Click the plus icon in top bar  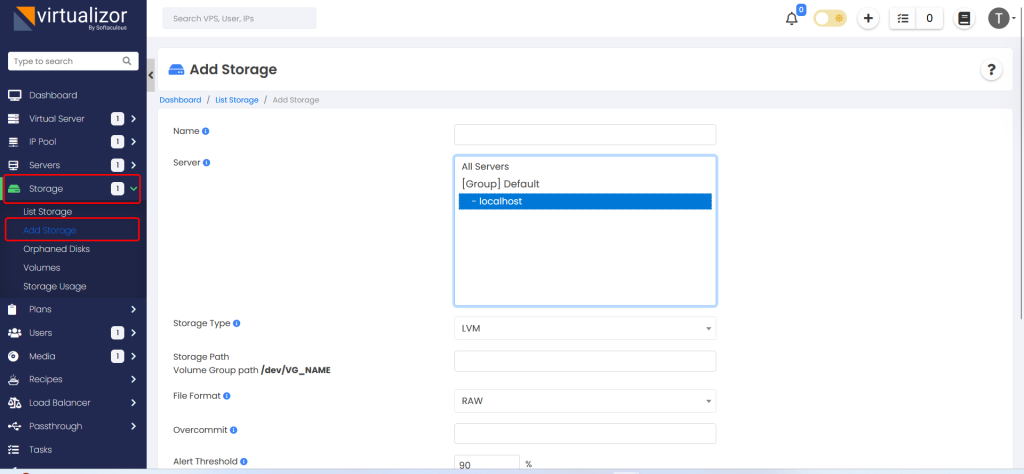[x=868, y=18]
